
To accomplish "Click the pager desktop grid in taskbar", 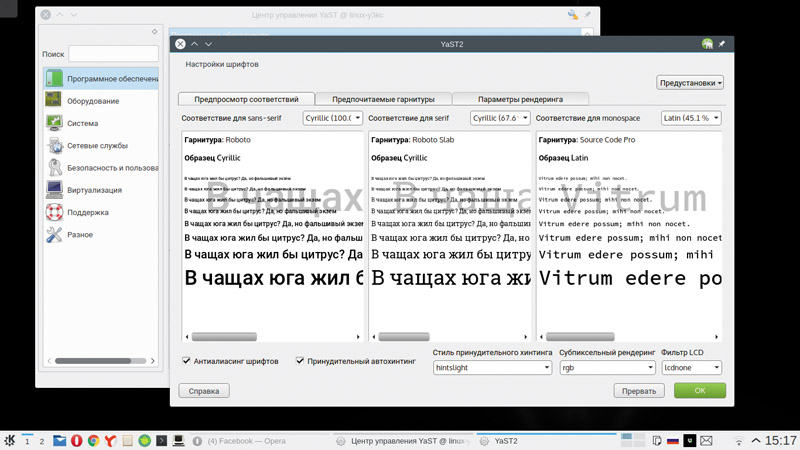I will pyautogui.click(x=633, y=440).
